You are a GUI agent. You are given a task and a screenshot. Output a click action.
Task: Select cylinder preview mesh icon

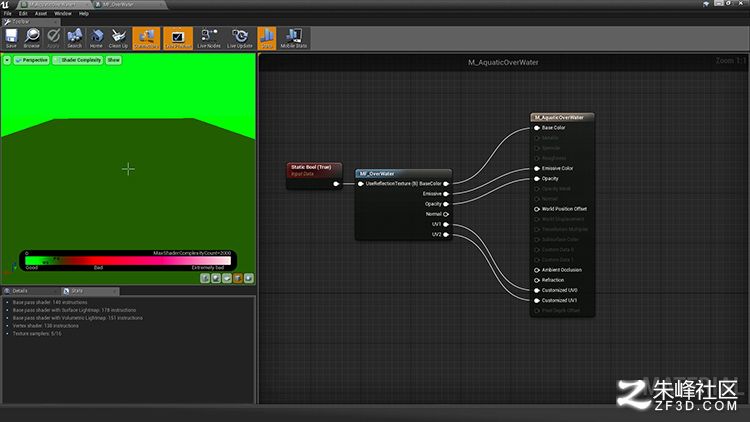[205, 278]
